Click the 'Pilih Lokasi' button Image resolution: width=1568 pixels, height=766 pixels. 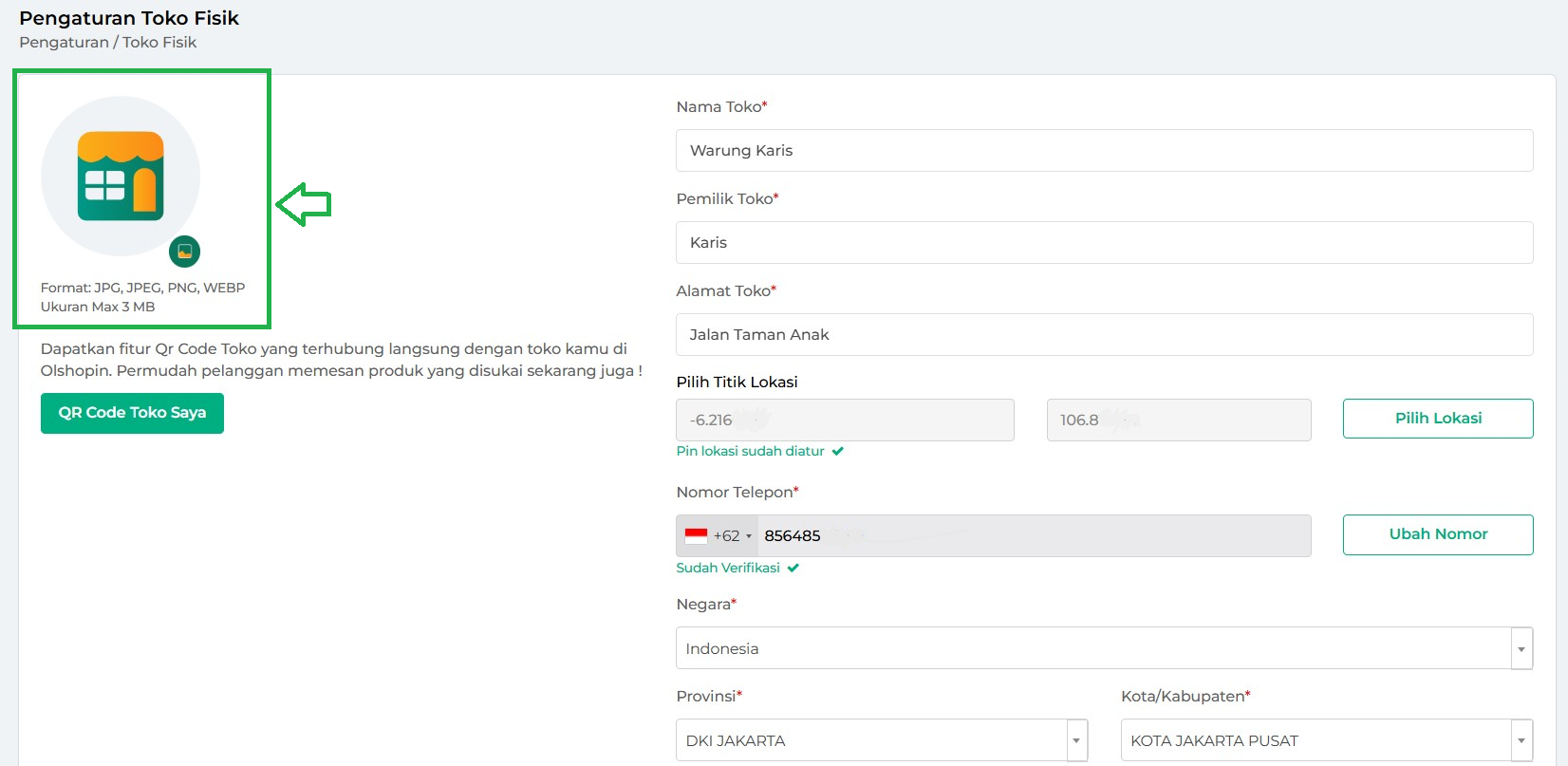[x=1437, y=419]
